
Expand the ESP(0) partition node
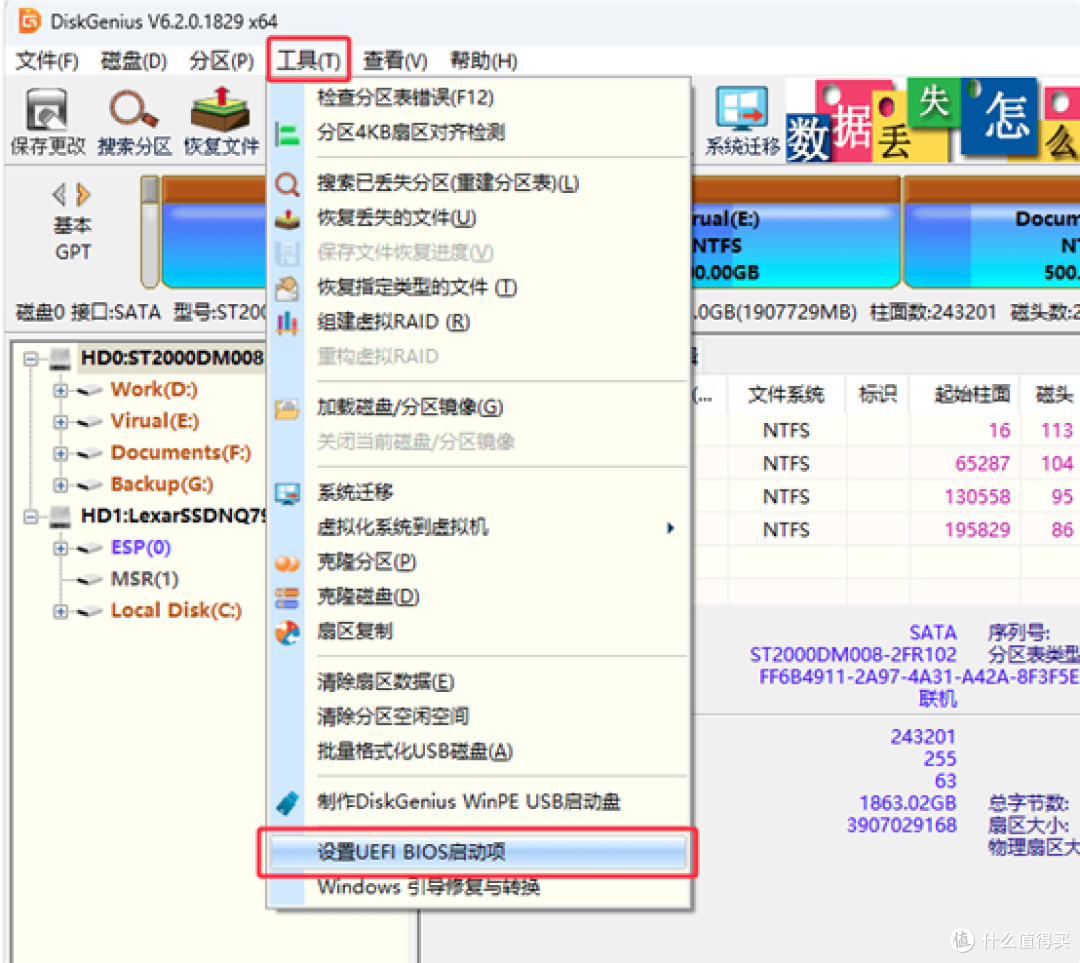tap(61, 548)
